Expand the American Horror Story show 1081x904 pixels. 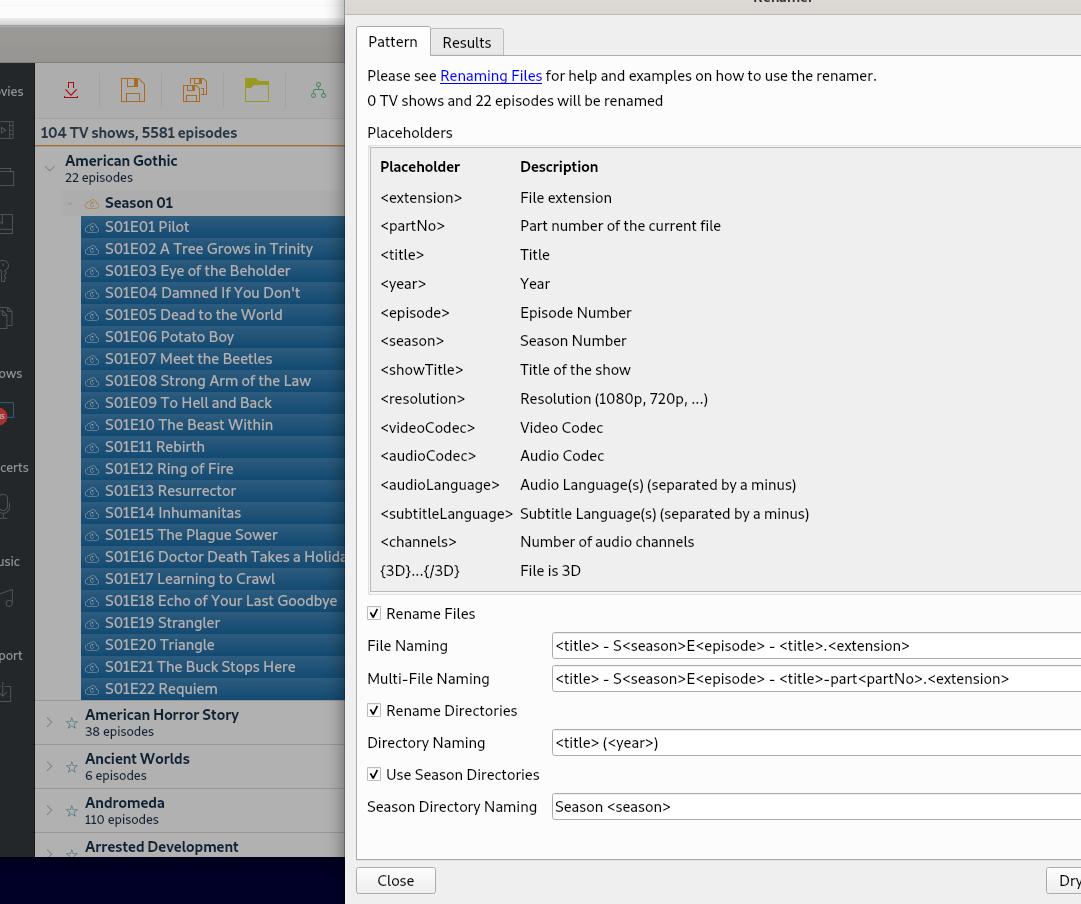click(49, 723)
